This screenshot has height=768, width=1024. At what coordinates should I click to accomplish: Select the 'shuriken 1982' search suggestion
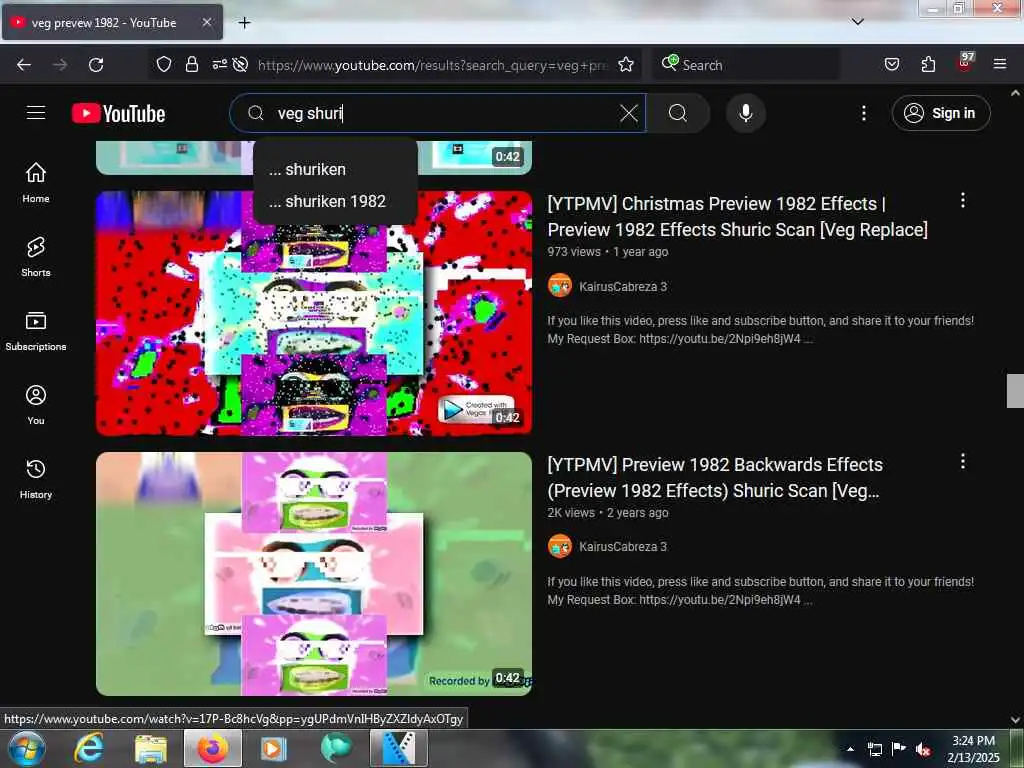(335, 201)
